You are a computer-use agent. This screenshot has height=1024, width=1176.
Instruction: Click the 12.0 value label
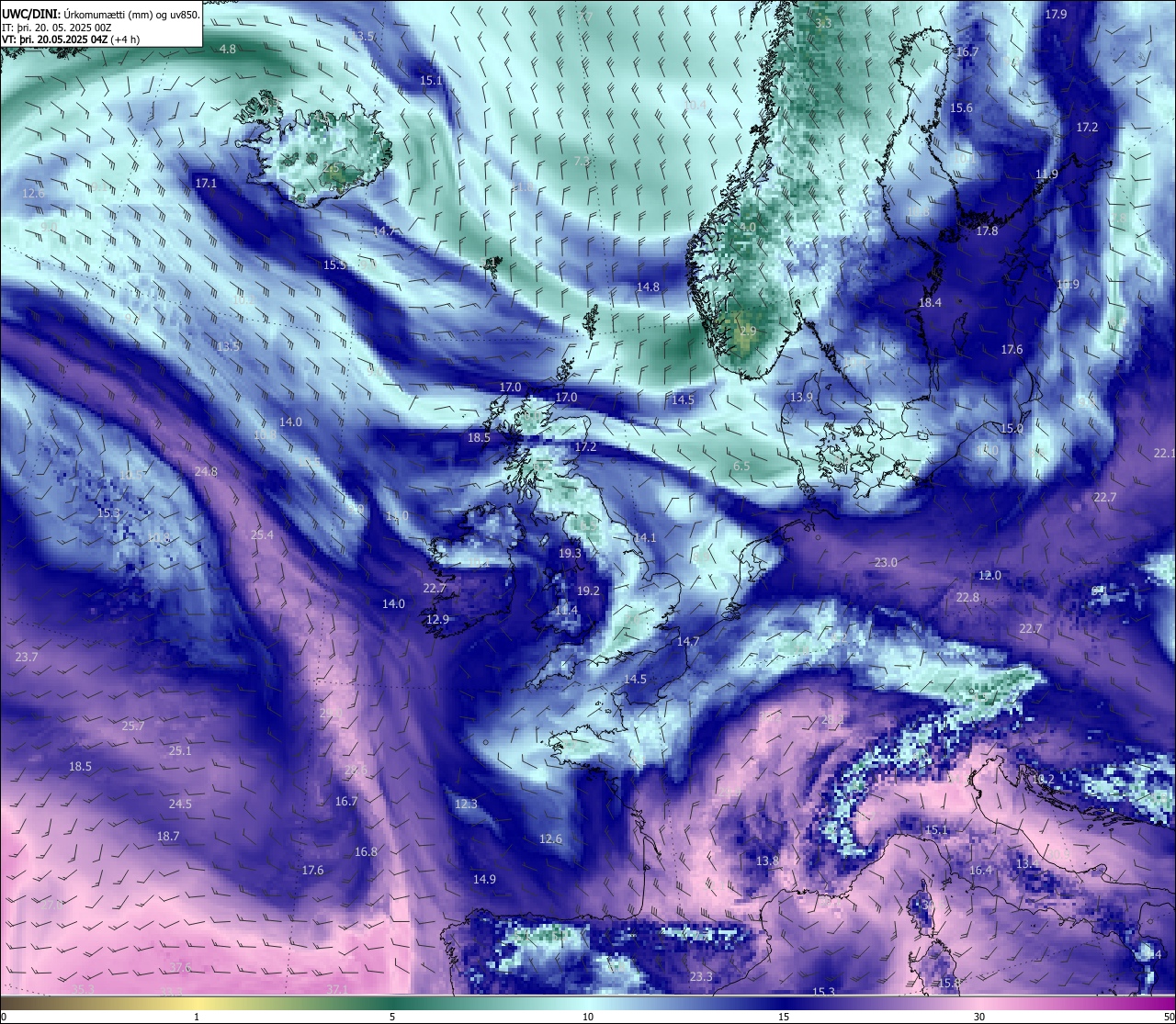coord(989,575)
